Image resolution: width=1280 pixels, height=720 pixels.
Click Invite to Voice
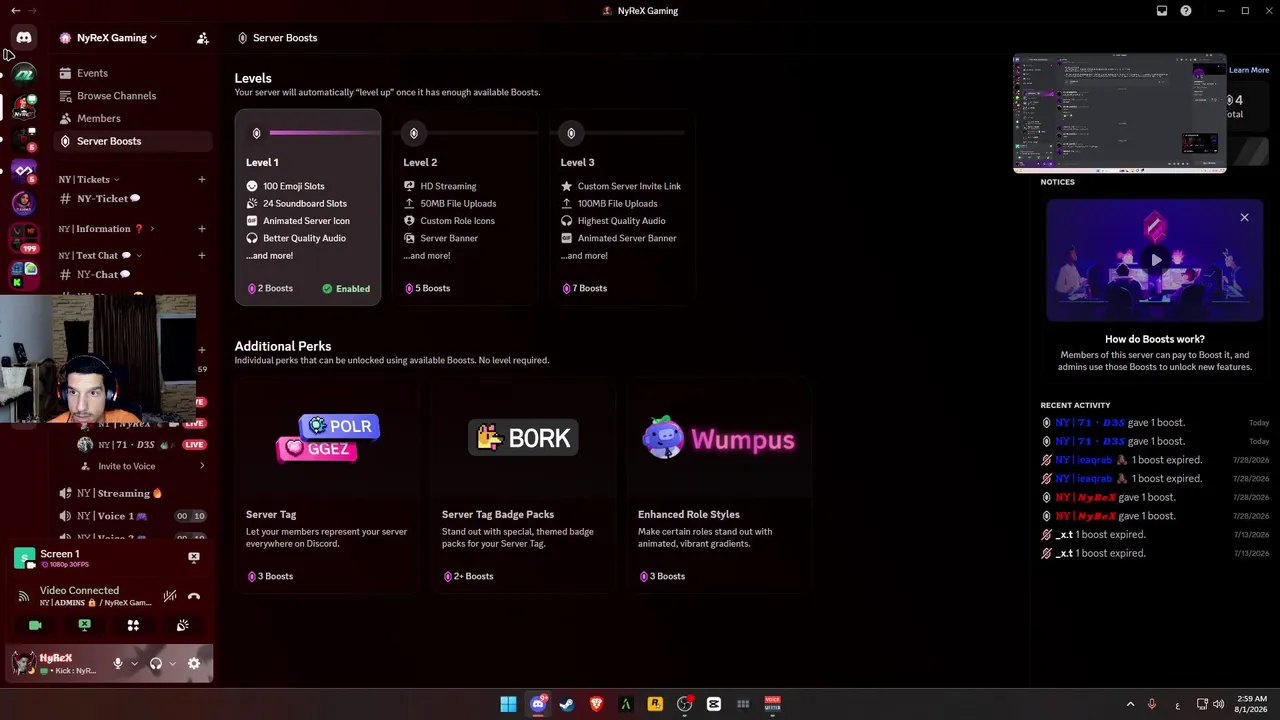point(127,466)
